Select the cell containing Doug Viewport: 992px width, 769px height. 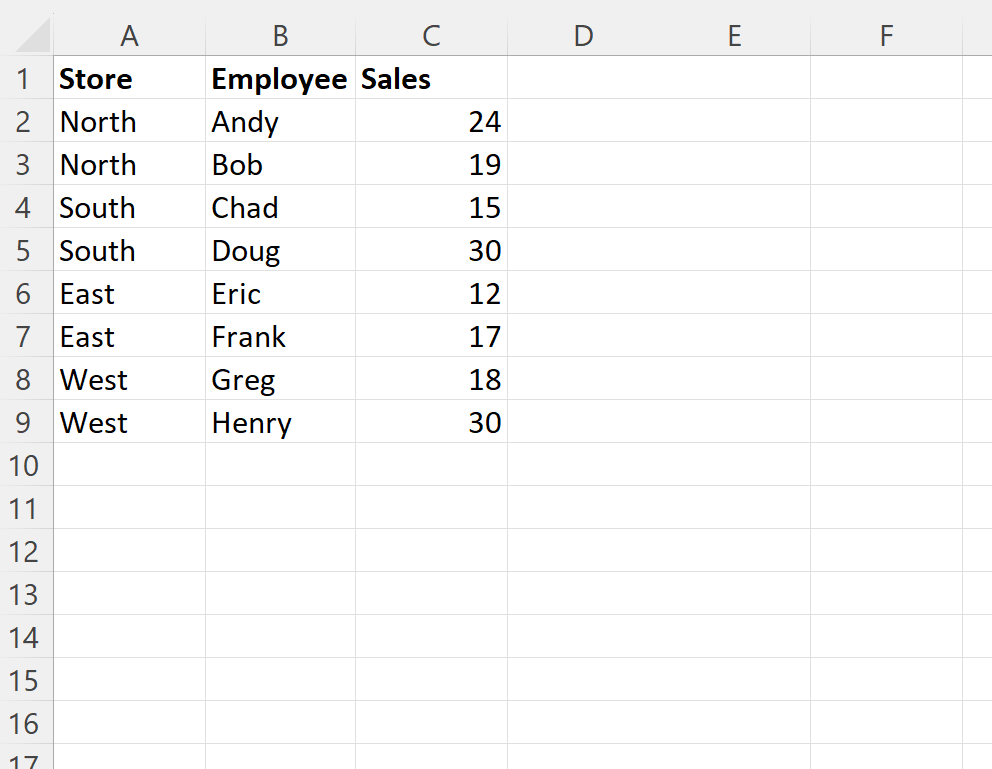[x=280, y=250]
